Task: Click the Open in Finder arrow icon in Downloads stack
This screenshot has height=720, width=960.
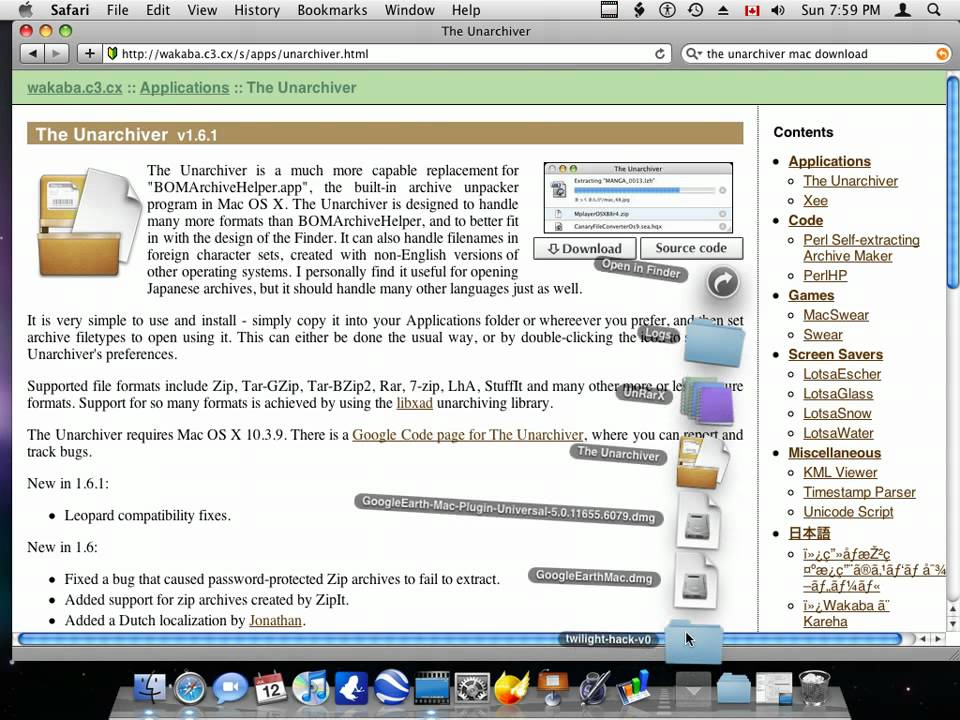Action: (723, 282)
